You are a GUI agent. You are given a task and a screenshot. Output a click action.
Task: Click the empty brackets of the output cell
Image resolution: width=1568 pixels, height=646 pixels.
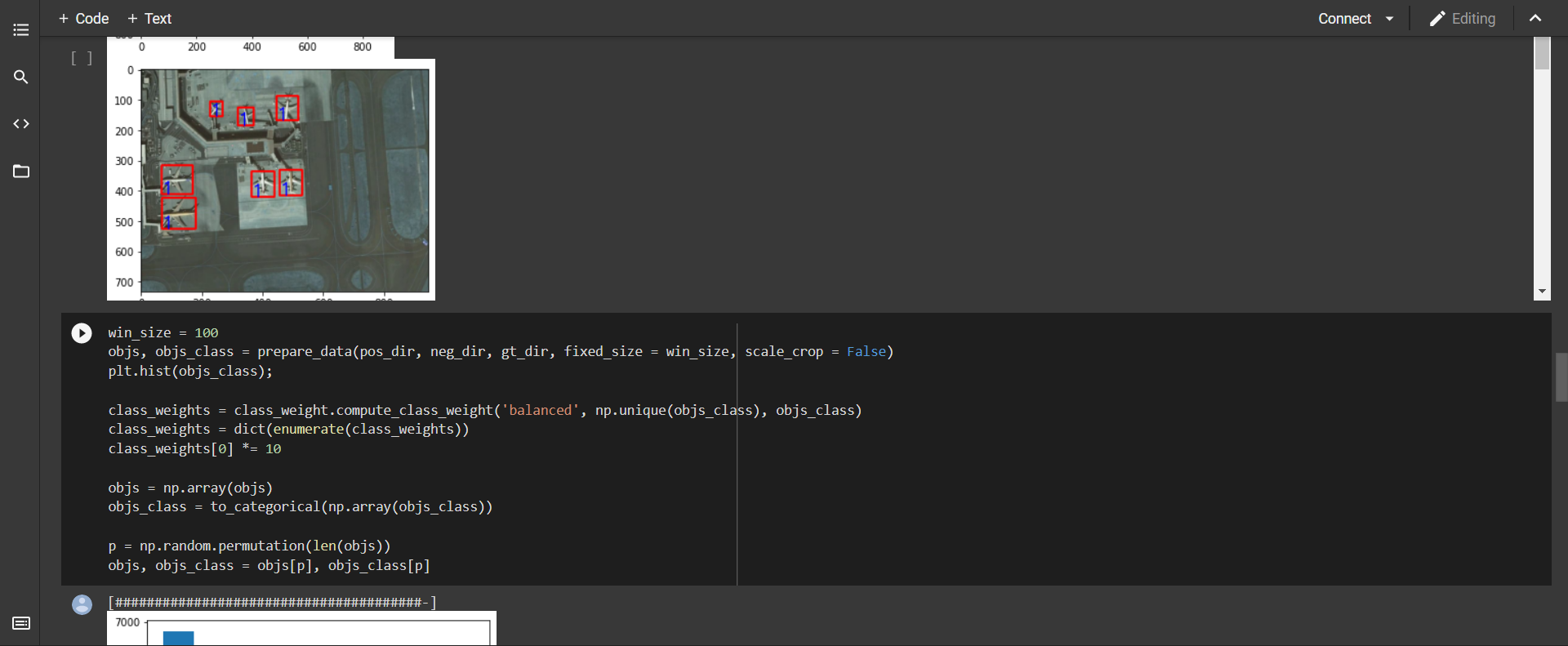(82, 58)
